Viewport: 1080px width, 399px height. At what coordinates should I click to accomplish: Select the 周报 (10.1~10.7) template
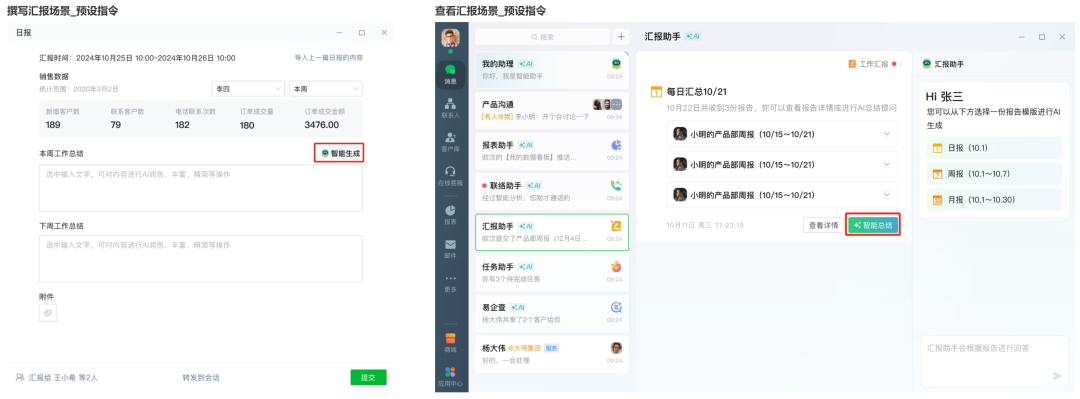point(994,174)
